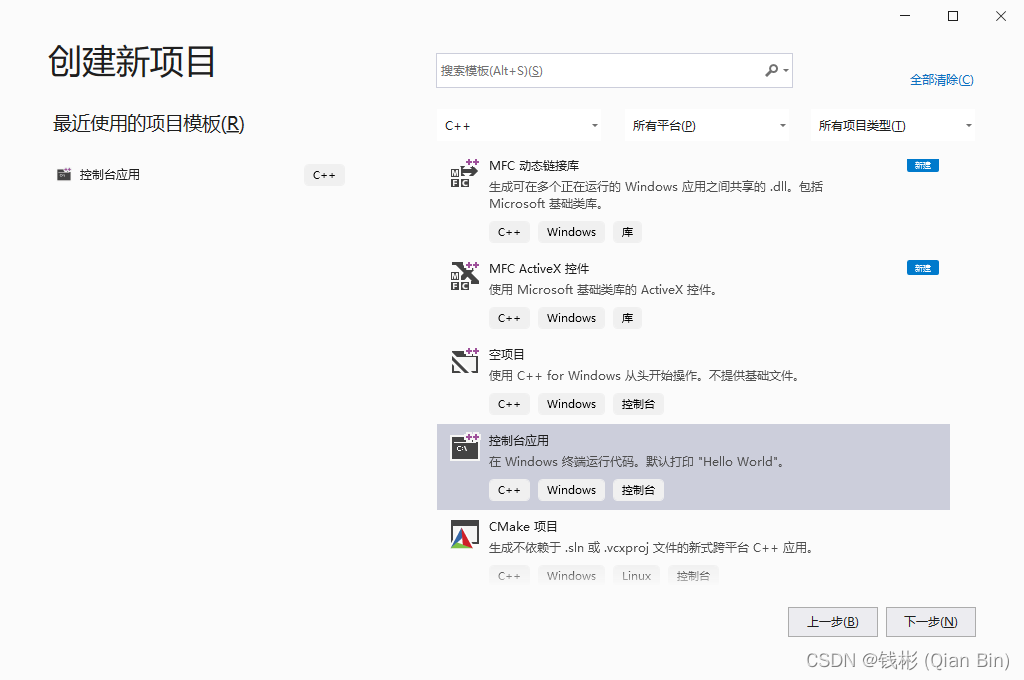Click the 控制台 tag under 空项目
1024x680 pixels.
pos(638,404)
